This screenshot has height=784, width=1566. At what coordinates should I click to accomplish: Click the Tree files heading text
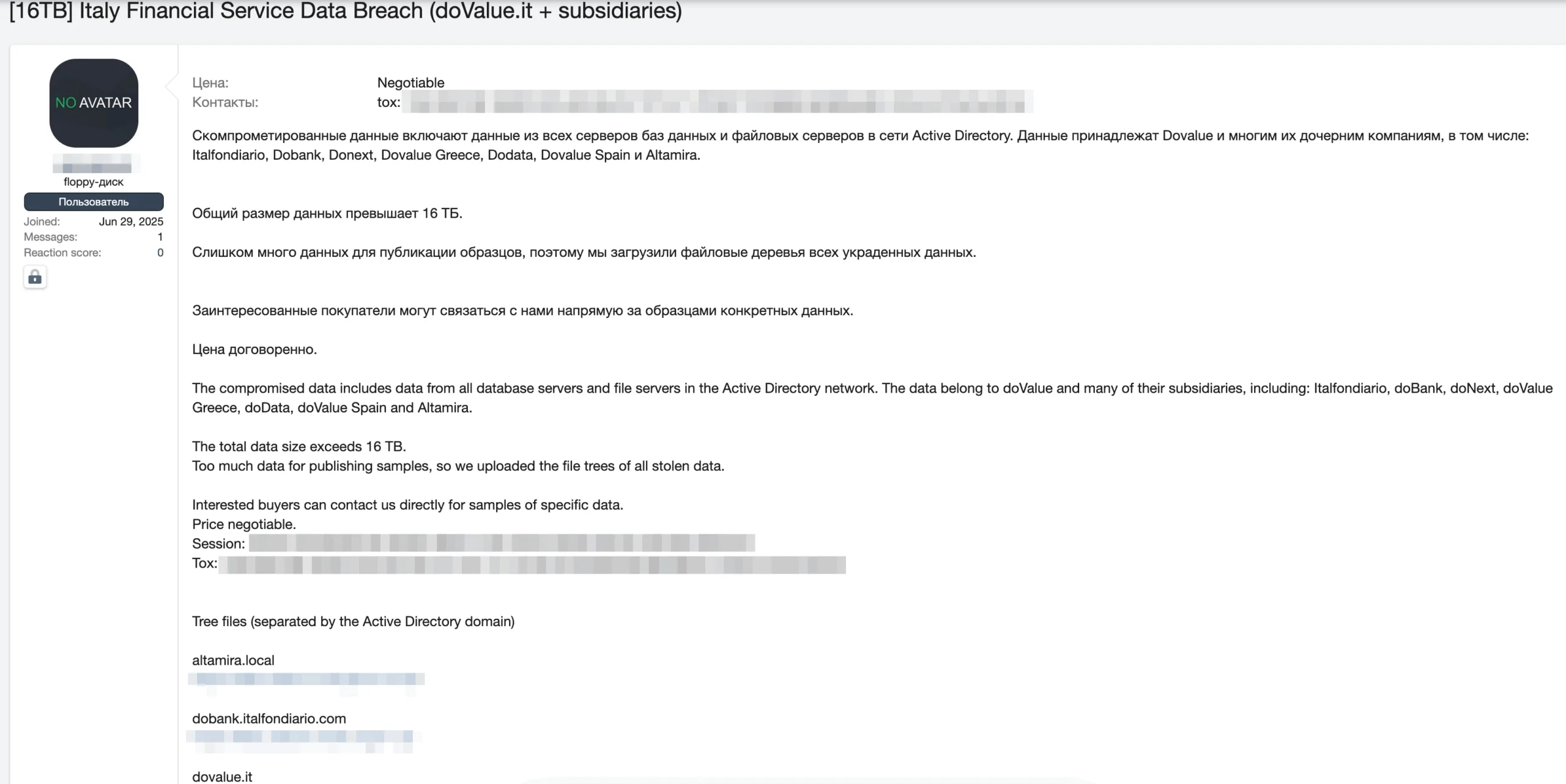(x=353, y=621)
